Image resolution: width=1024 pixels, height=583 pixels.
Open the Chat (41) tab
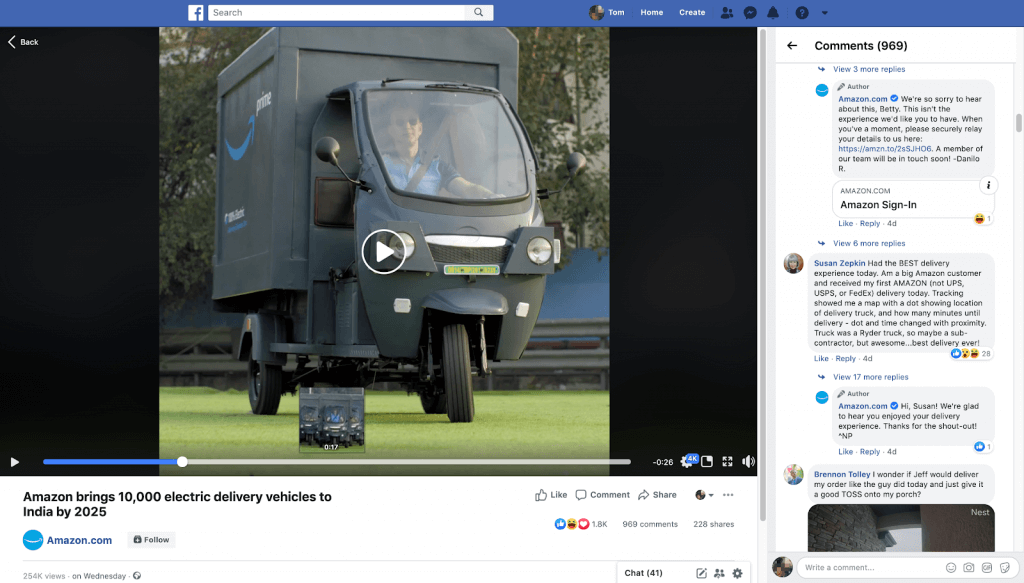tap(643, 573)
